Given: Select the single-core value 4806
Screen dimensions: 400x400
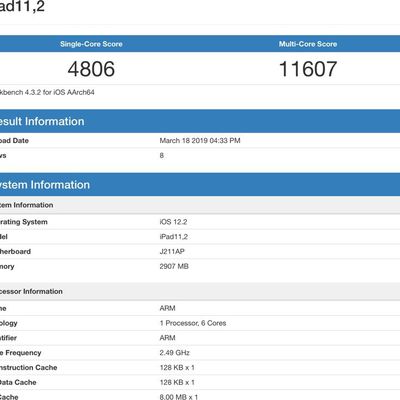Looking at the screenshot, I should (91, 69).
